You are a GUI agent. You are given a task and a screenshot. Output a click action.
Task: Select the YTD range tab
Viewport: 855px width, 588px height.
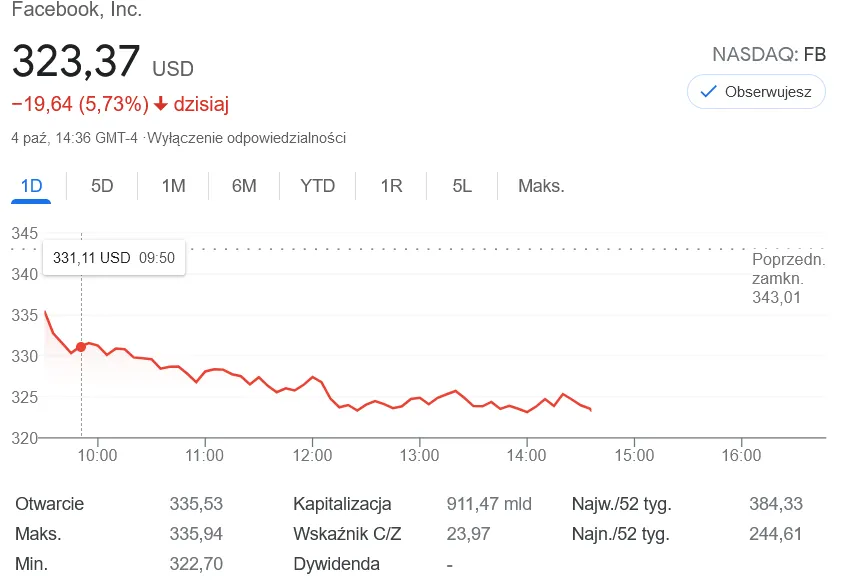(317, 186)
